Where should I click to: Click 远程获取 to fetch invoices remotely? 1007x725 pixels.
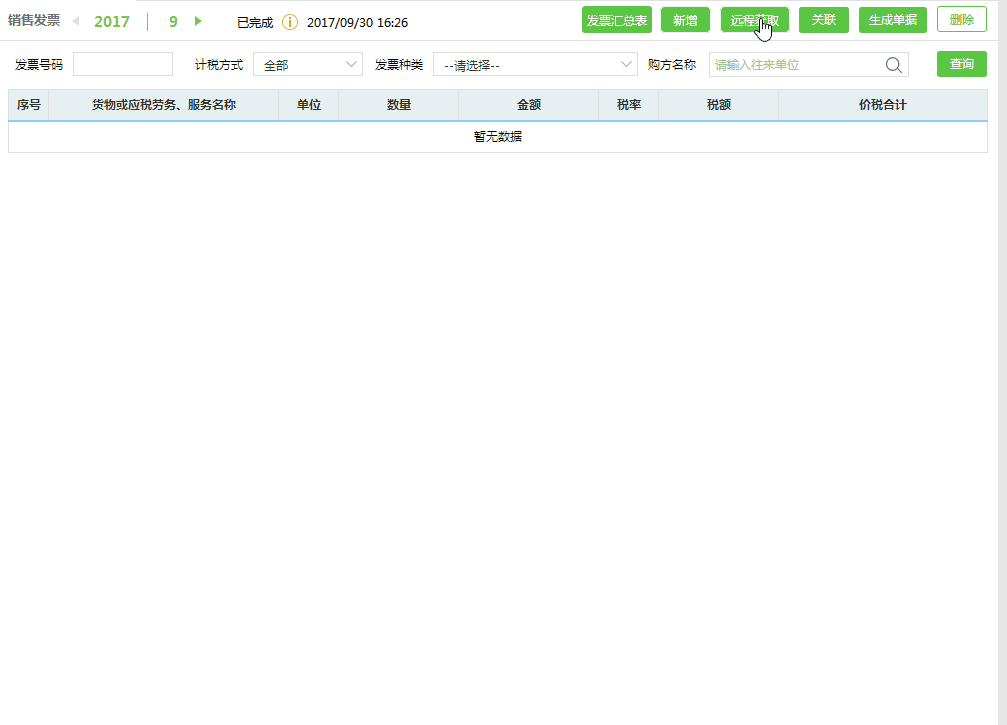pos(754,19)
